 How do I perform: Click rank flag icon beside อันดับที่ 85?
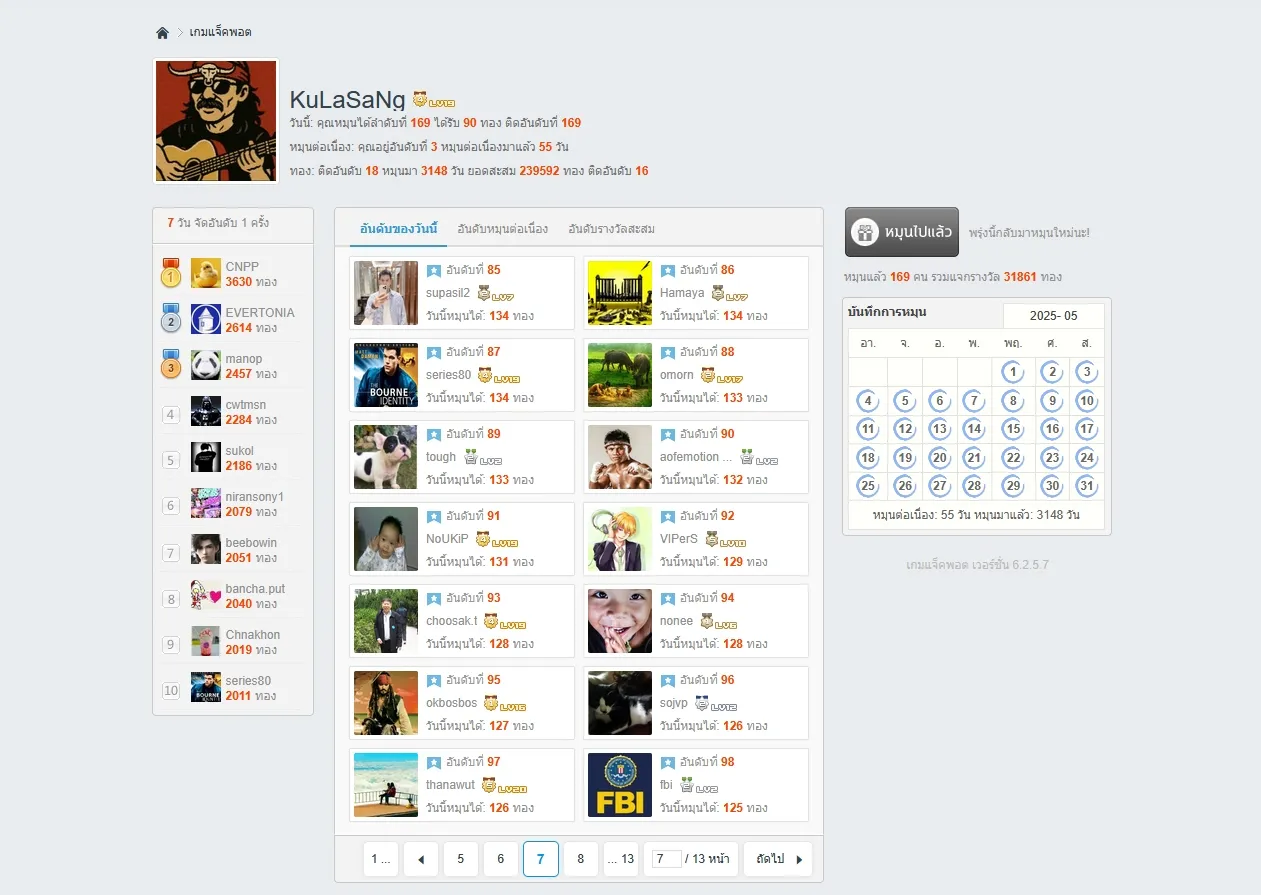[x=433, y=270]
